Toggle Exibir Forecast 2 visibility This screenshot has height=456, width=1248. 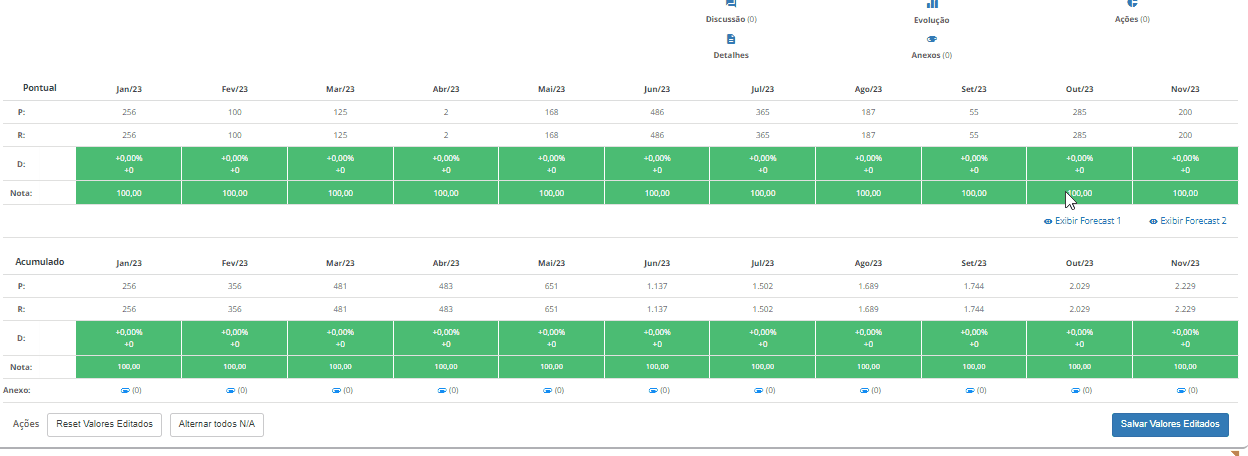point(1188,220)
